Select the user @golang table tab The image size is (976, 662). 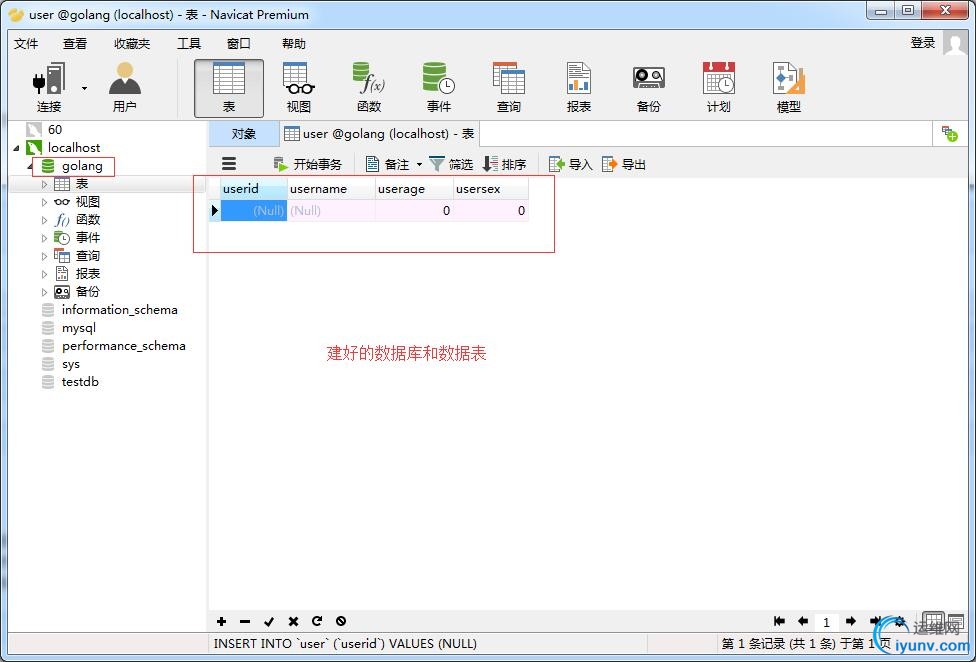[379, 134]
